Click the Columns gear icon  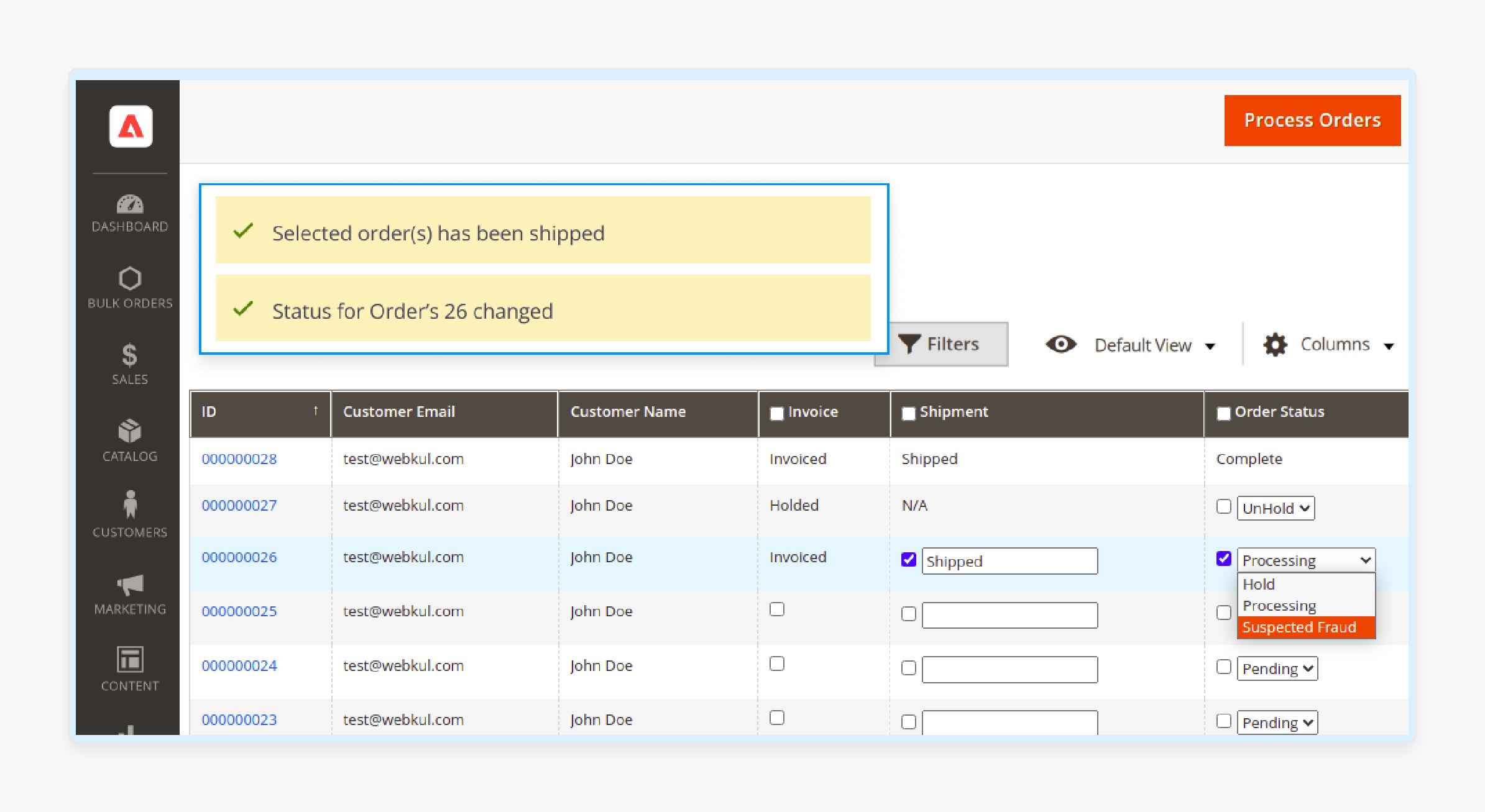tap(1275, 344)
